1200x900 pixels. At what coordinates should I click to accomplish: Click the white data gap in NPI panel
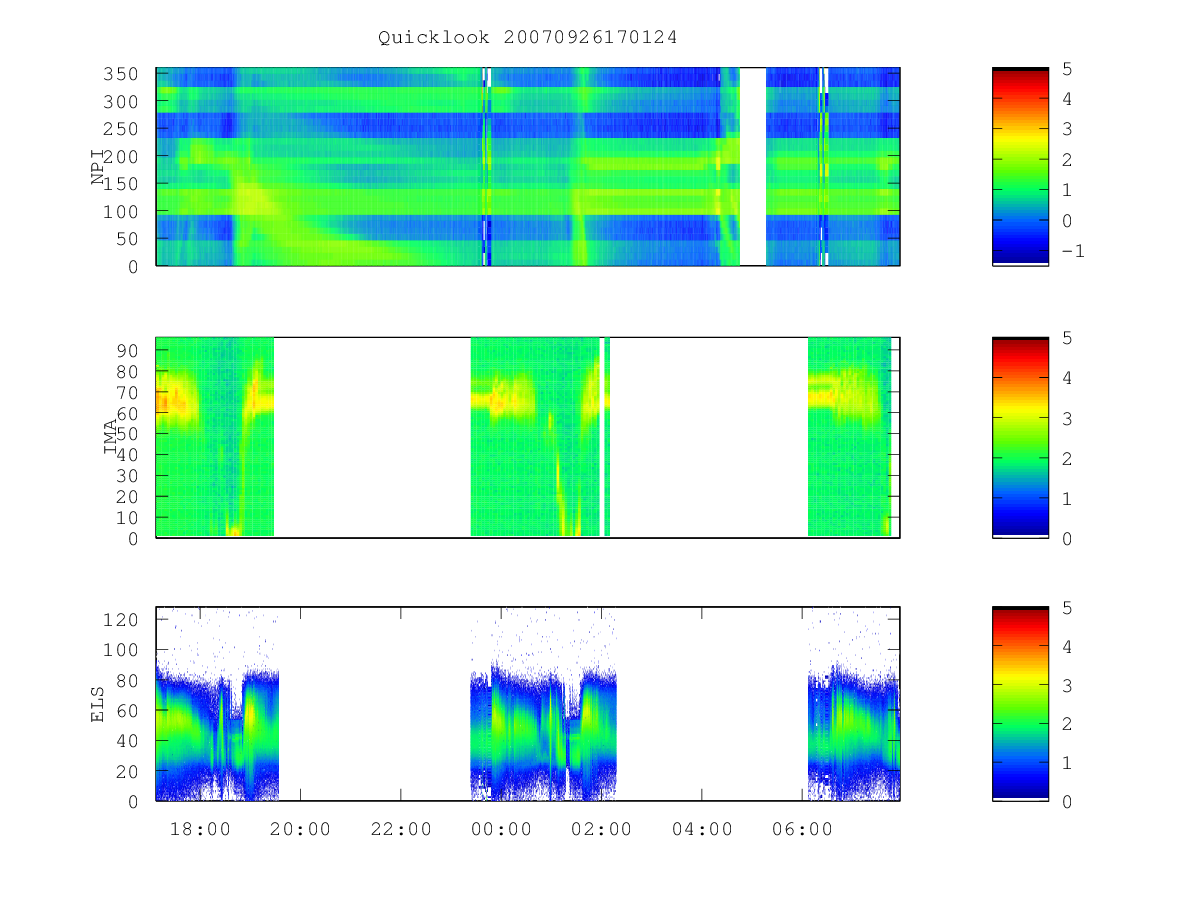753,167
